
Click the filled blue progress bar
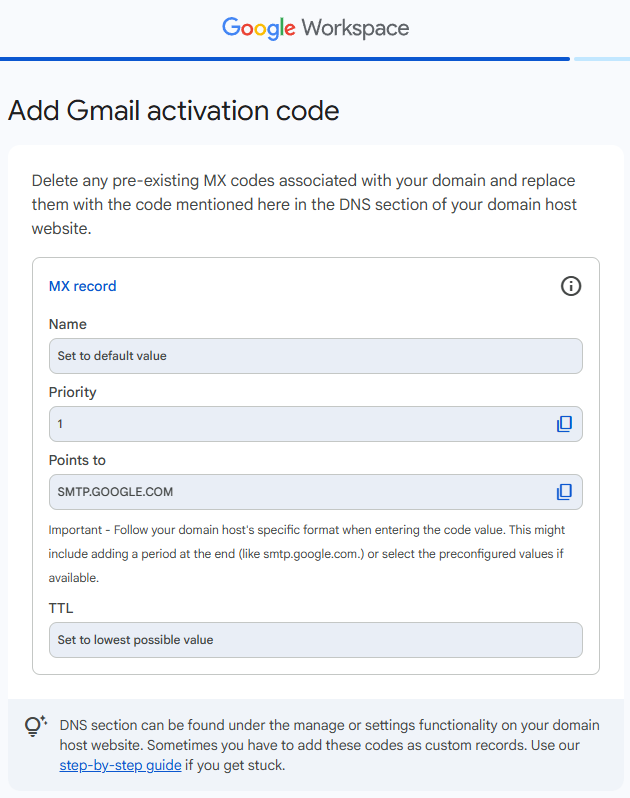tap(284, 59)
